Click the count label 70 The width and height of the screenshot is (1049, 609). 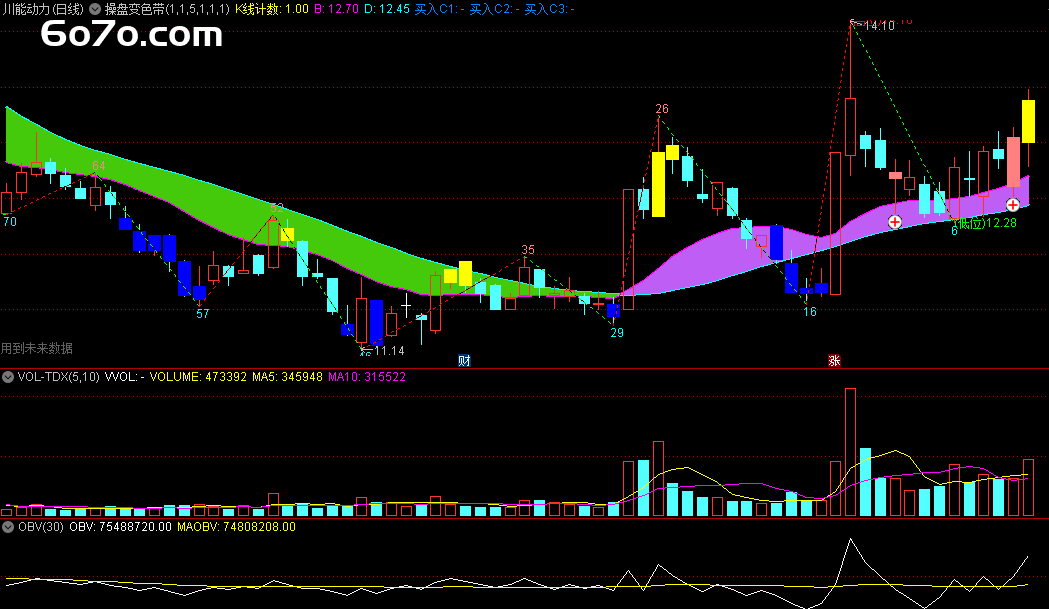10,222
